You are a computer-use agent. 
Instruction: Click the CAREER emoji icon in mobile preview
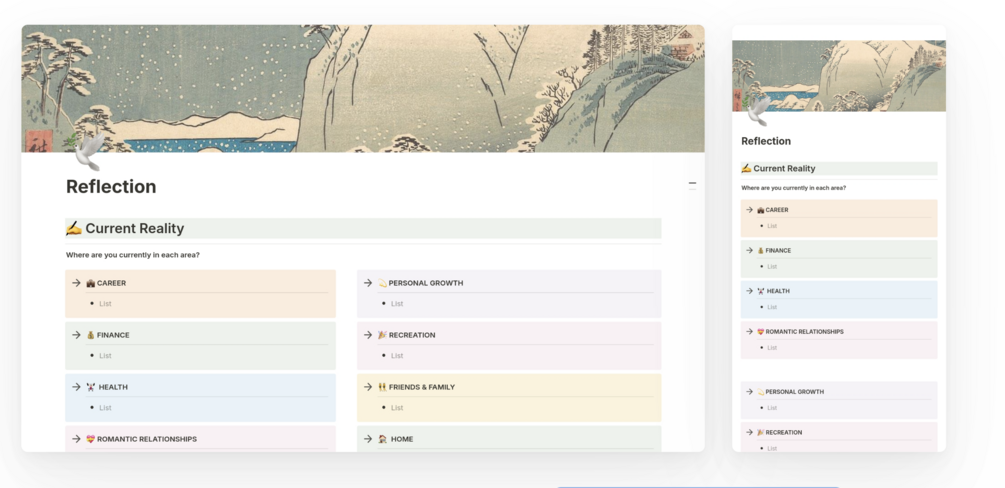[x=761, y=210]
